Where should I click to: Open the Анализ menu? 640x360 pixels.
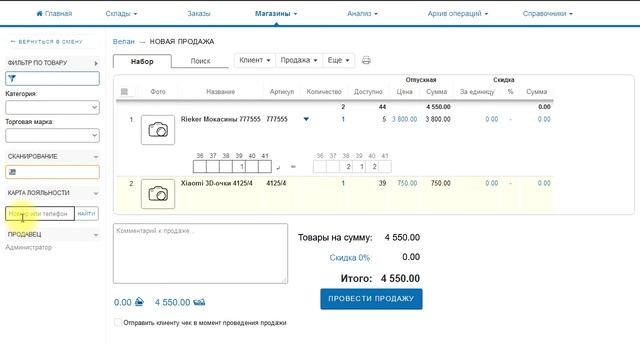362,13
